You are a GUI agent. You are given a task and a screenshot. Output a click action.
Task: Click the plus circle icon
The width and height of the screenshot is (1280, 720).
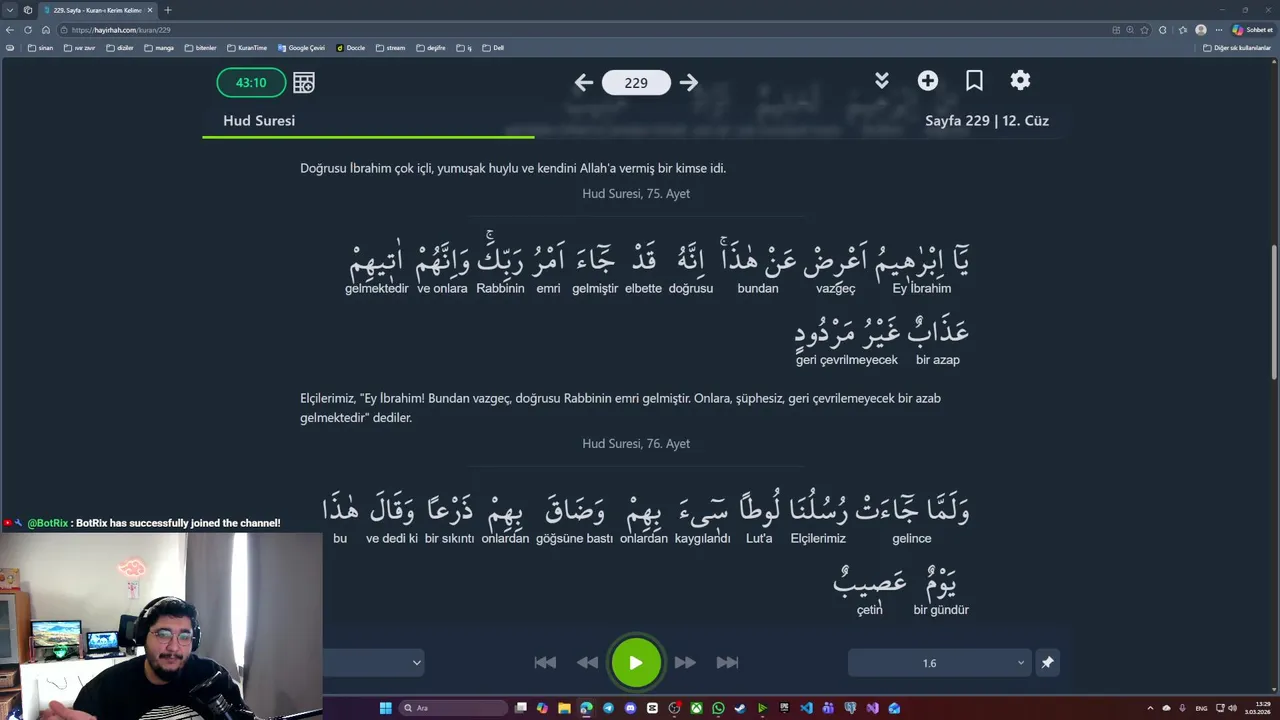928,81
